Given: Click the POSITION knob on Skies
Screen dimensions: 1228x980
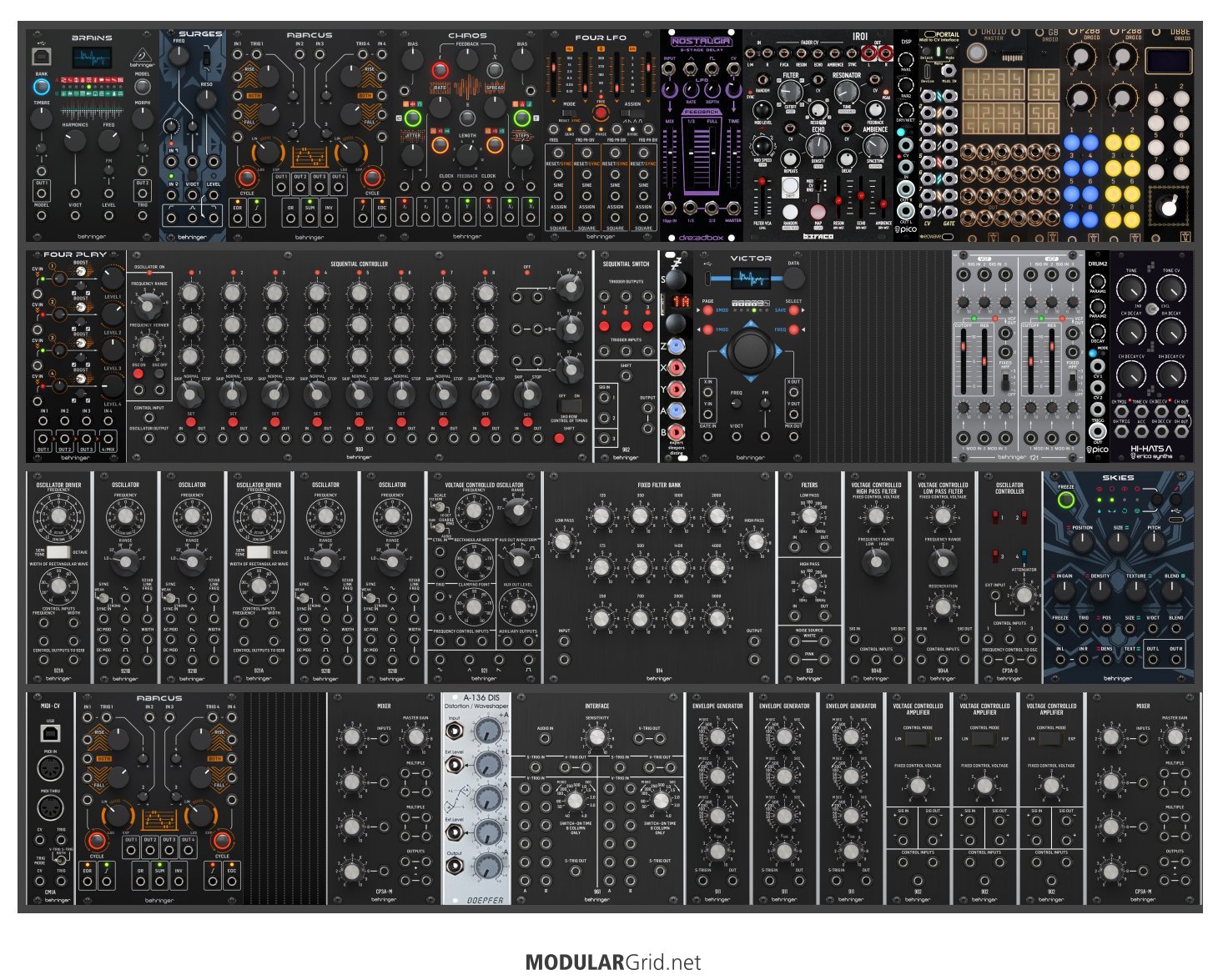Looking at the screenshot, I should coord(1082,542).
